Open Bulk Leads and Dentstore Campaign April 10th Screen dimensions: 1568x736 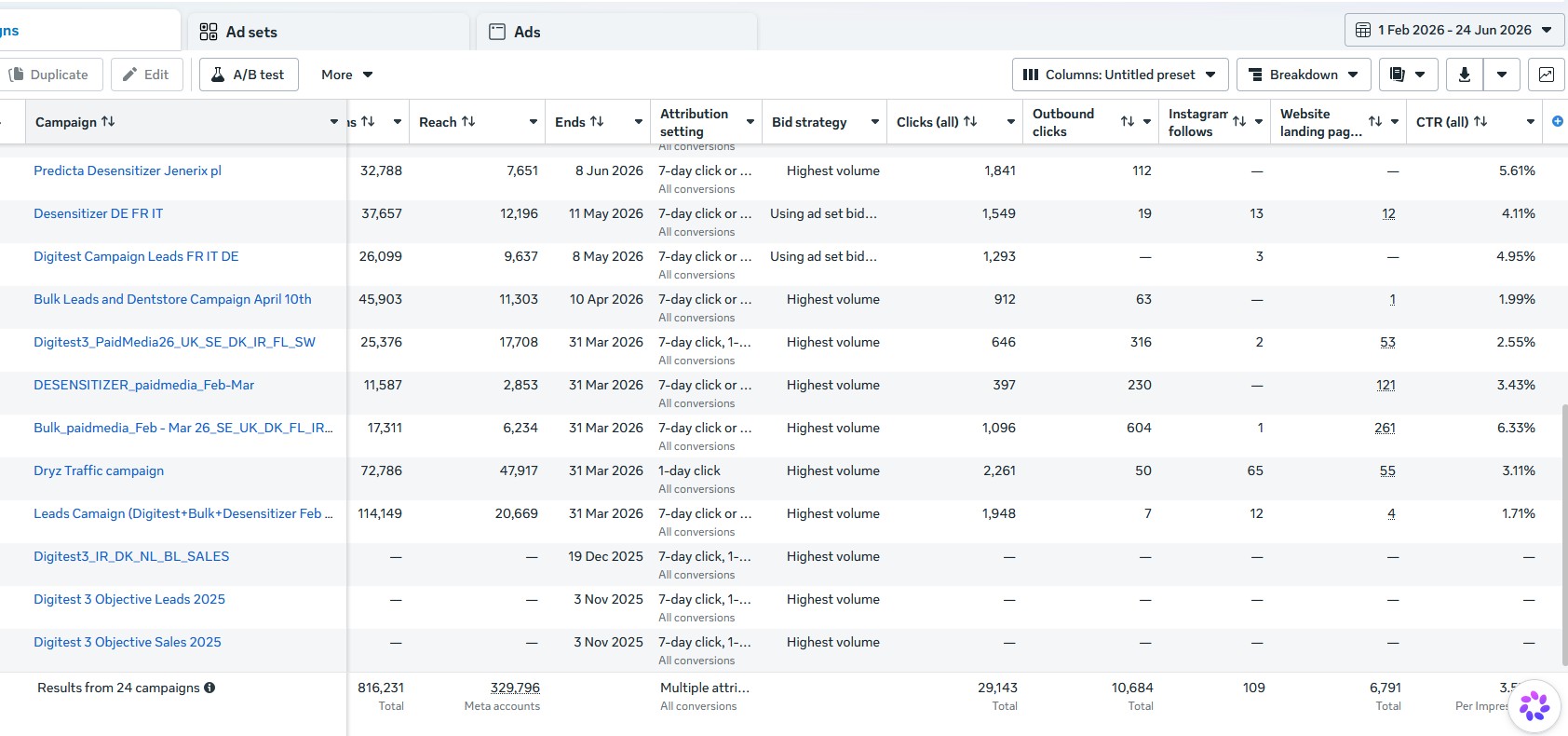(172, 299)
